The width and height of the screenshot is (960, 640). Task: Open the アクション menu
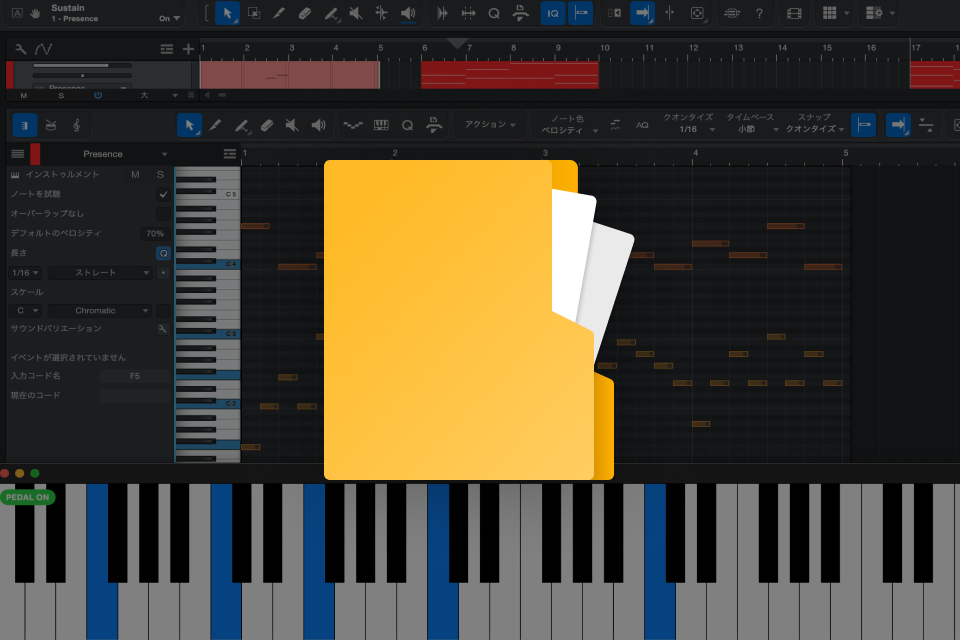pos(490,125)
